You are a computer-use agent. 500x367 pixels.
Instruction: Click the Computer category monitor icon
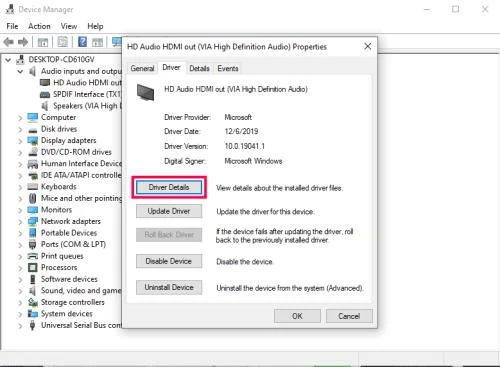pyautogui.click(x=33, y=117)
